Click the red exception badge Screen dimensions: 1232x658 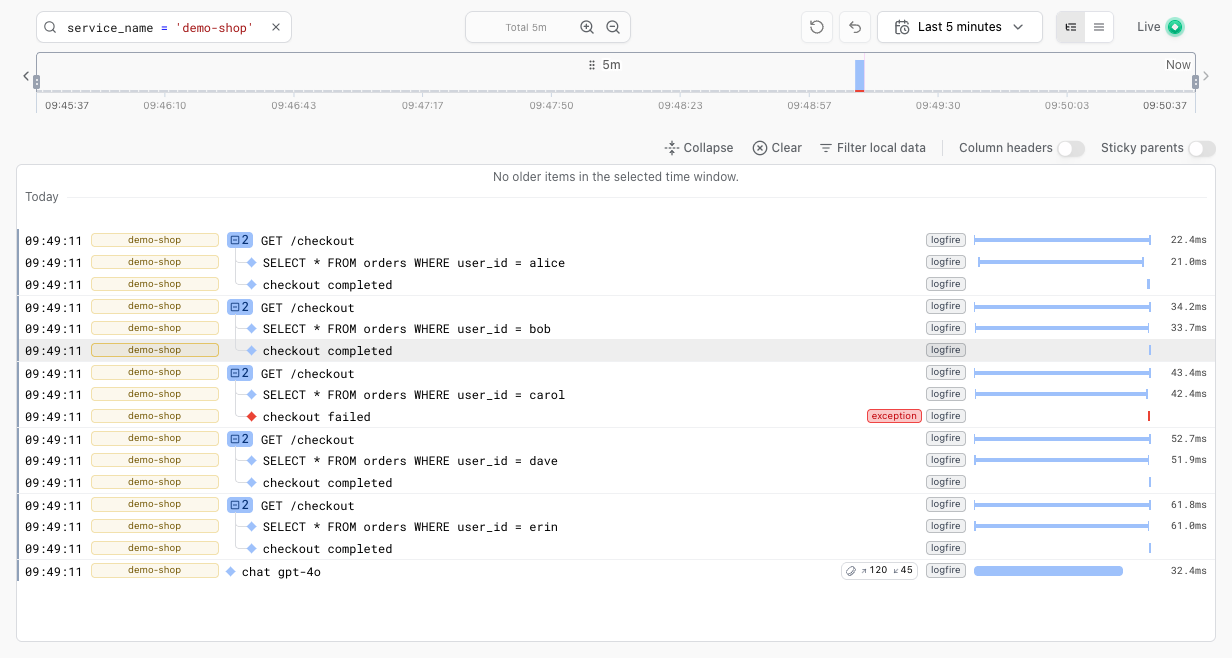[894, 416]
